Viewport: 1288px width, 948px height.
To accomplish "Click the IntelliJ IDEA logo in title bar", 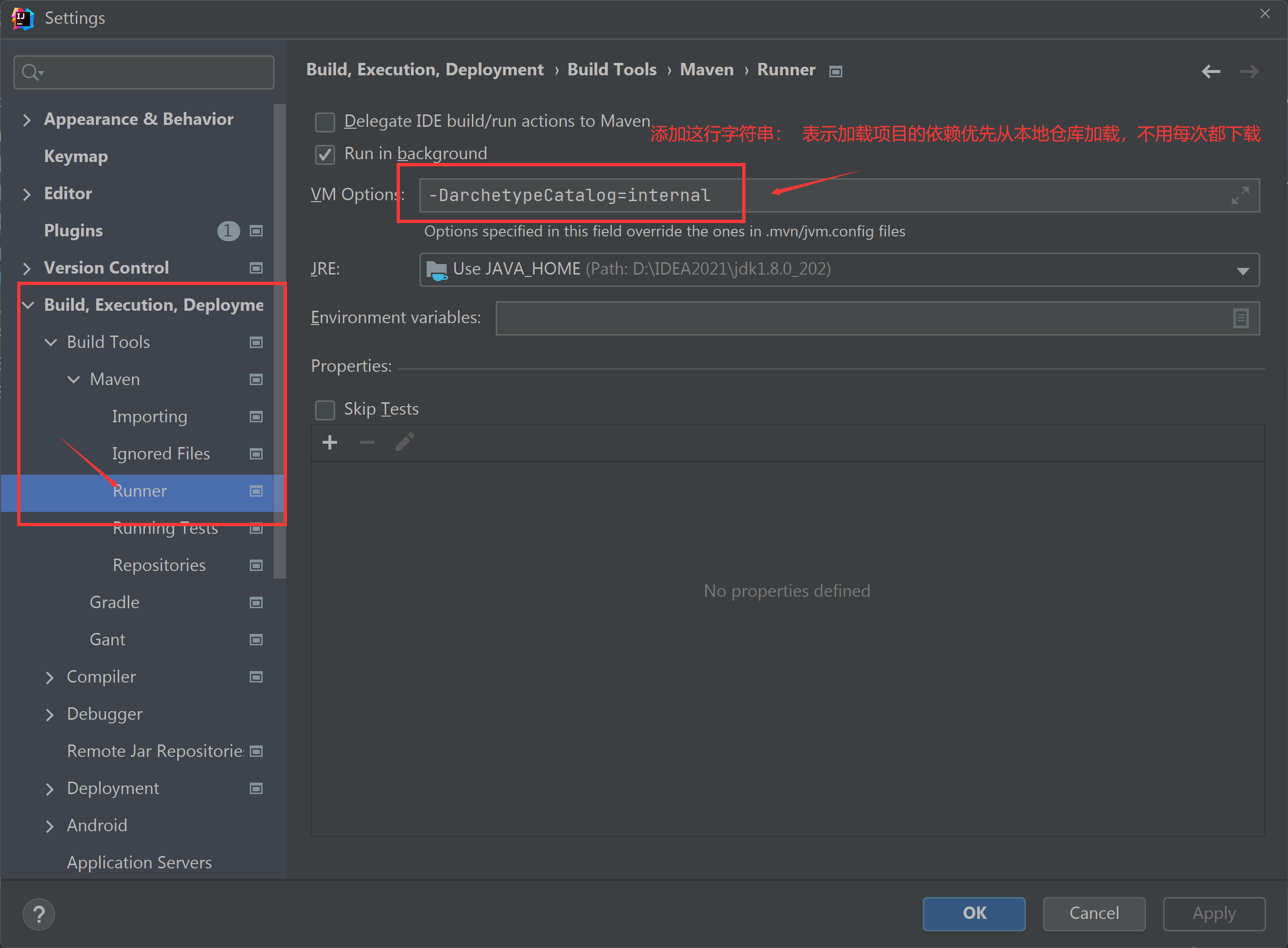I will (22, 19).
